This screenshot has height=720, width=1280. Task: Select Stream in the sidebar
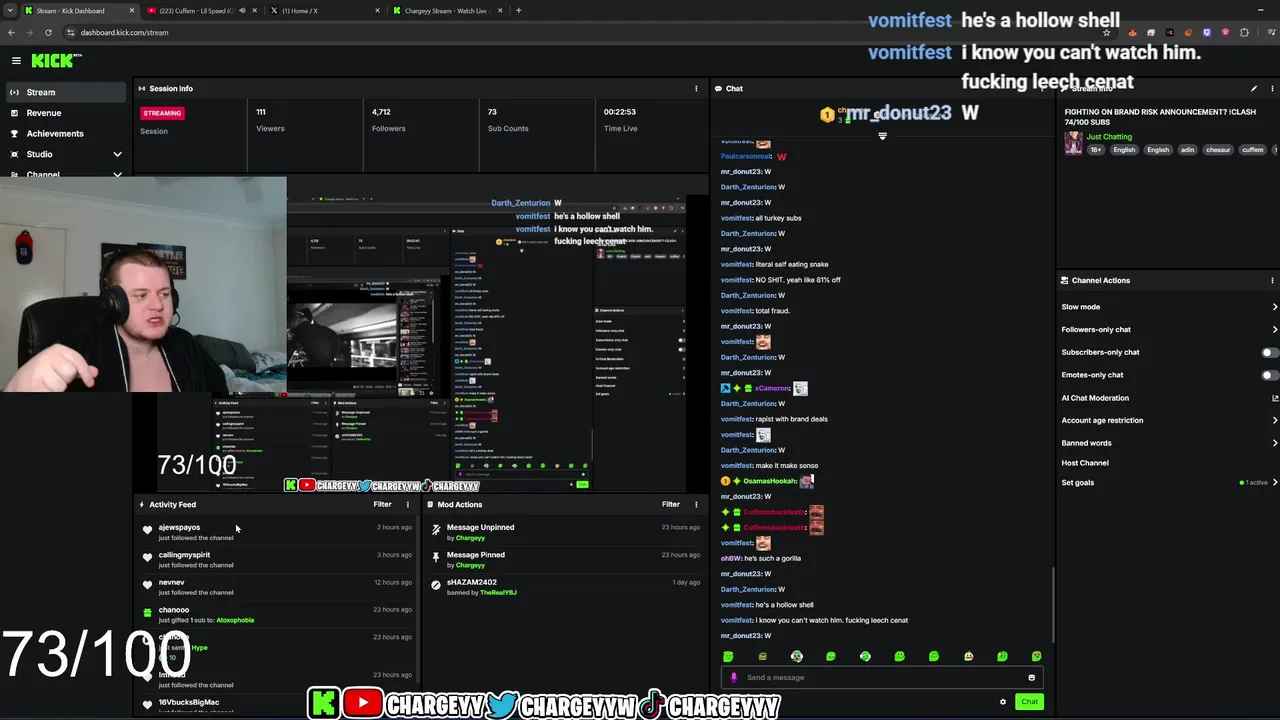[x=64, y=92]
